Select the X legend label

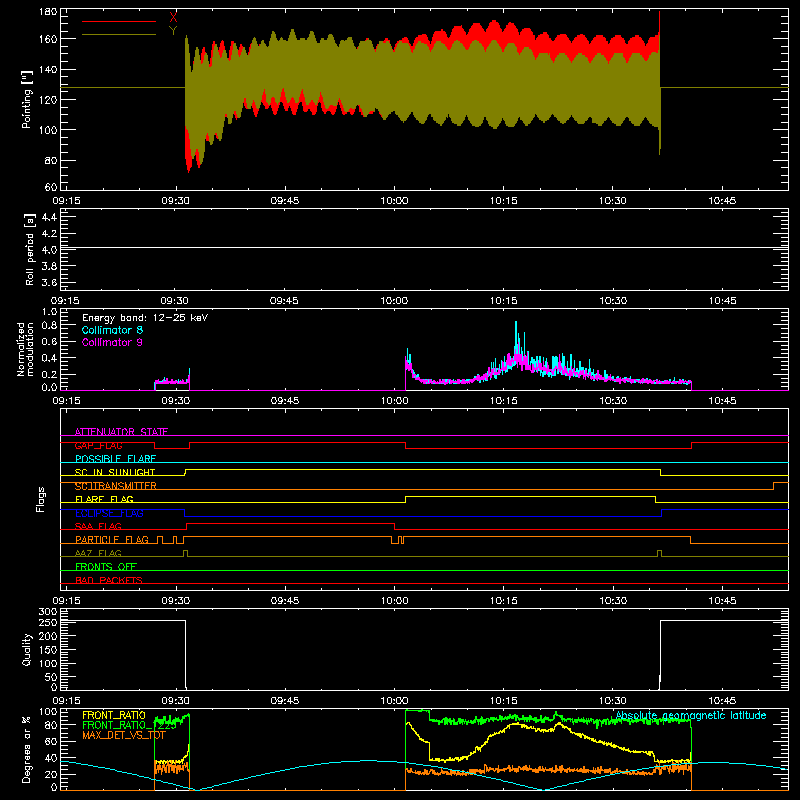(x=173, y=18)
